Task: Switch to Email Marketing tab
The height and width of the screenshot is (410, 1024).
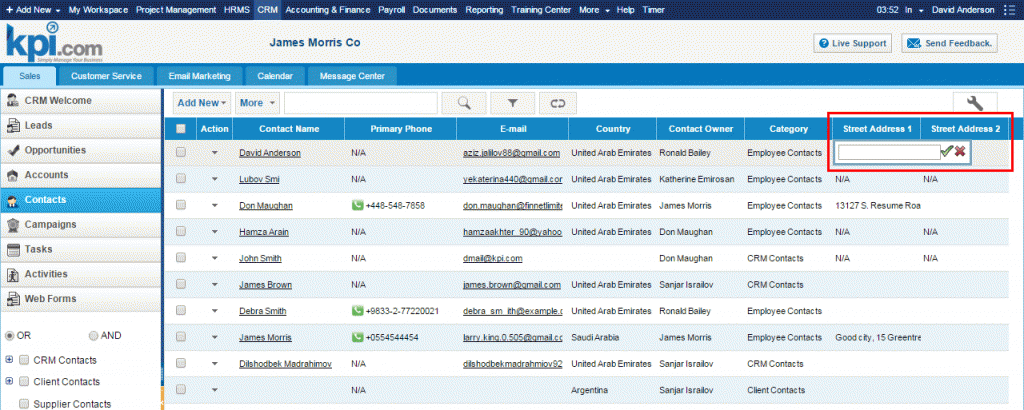Action: 199,76
